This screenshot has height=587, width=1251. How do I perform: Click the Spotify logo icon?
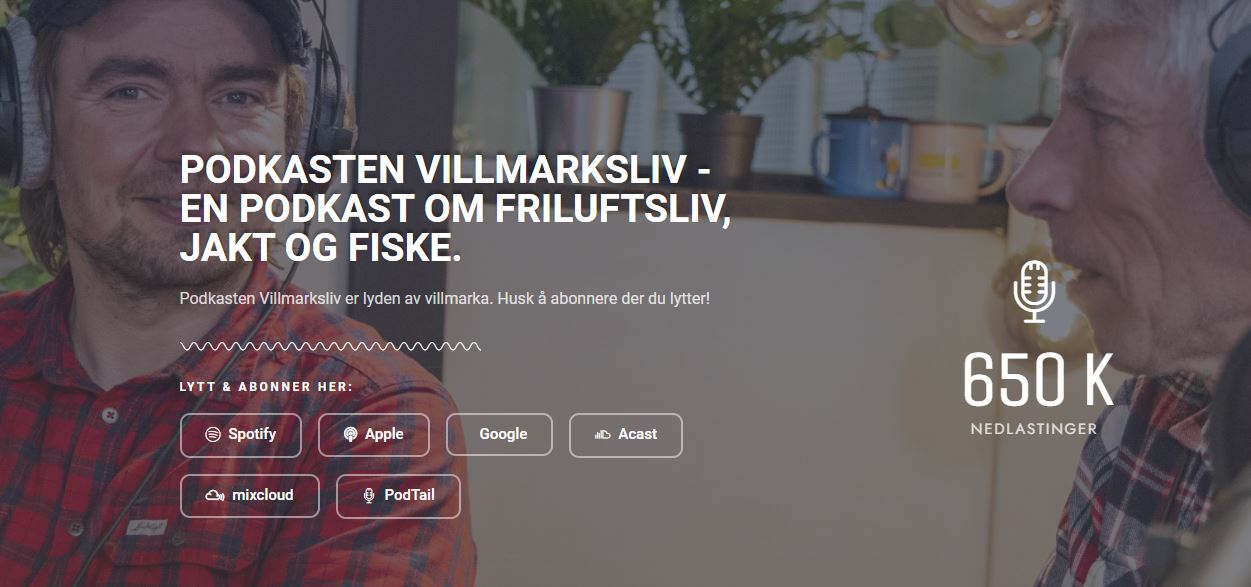pyautogui.click(x=212, y=435)
